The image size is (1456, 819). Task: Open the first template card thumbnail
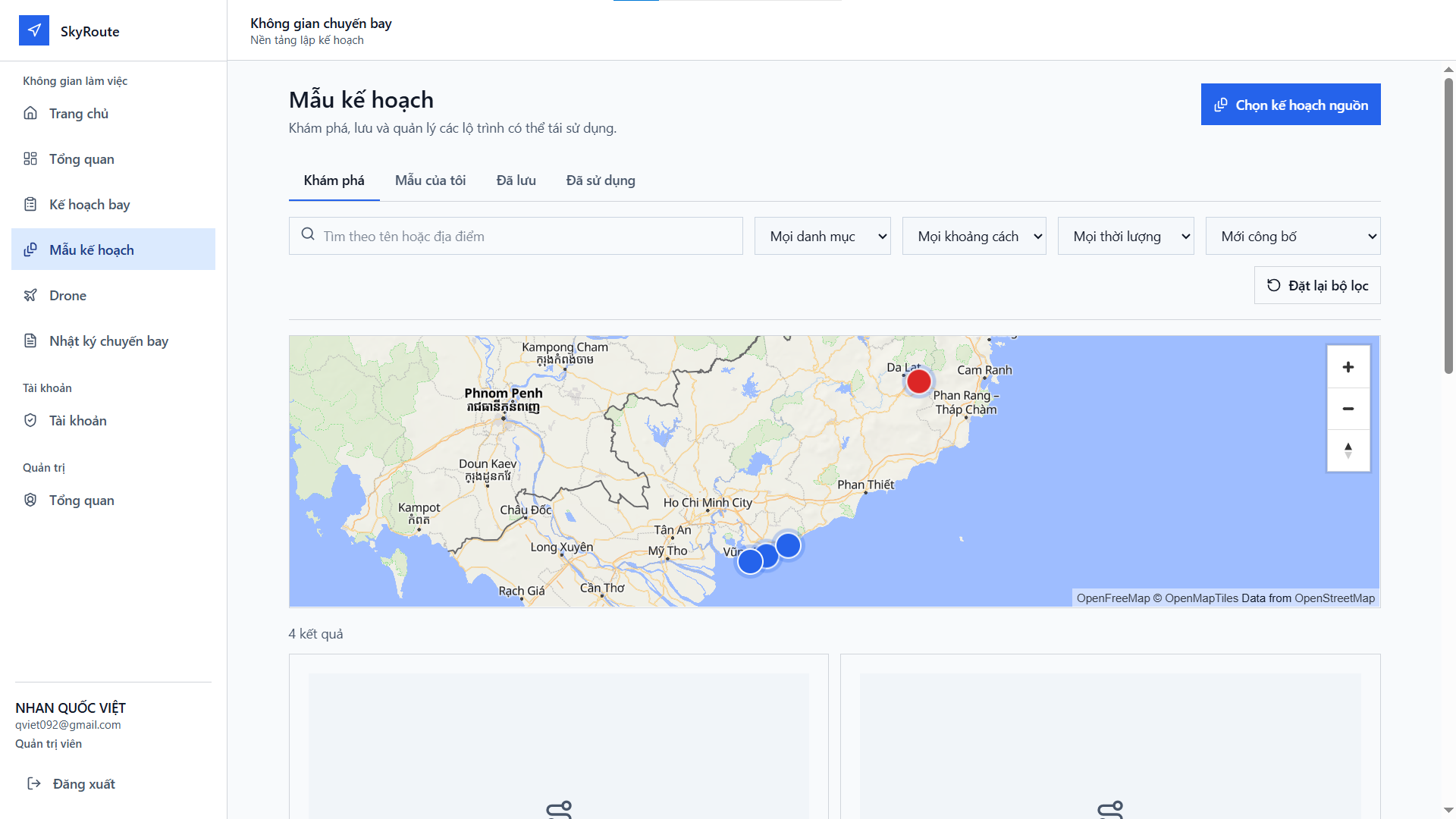[559, 746]
